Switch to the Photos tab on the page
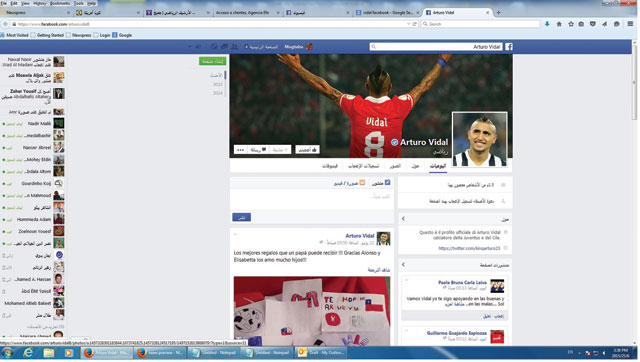This screenshot has height=362, width=640. click(395, 166)
